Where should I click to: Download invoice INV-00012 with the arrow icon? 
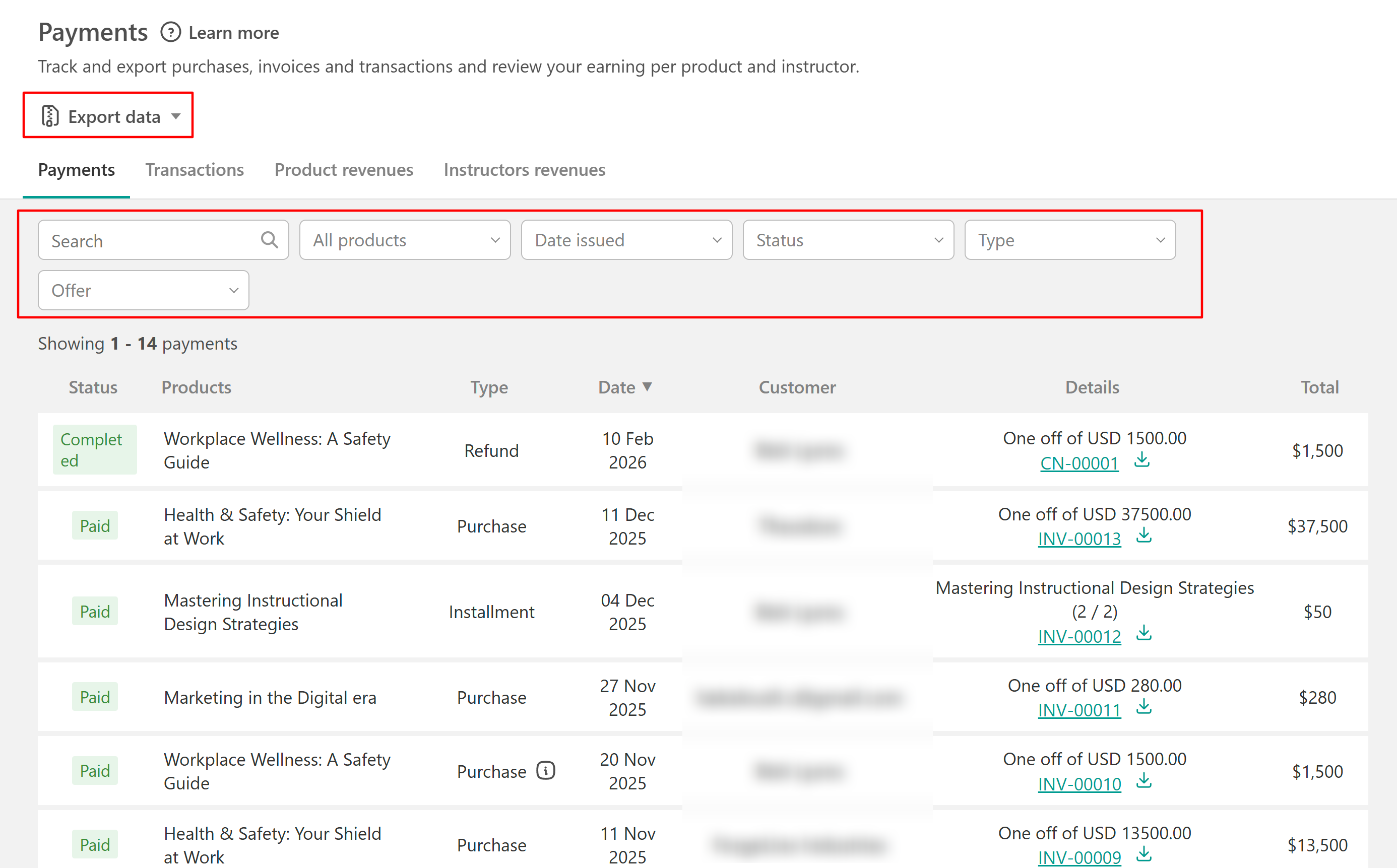[x=1144, y=633]
